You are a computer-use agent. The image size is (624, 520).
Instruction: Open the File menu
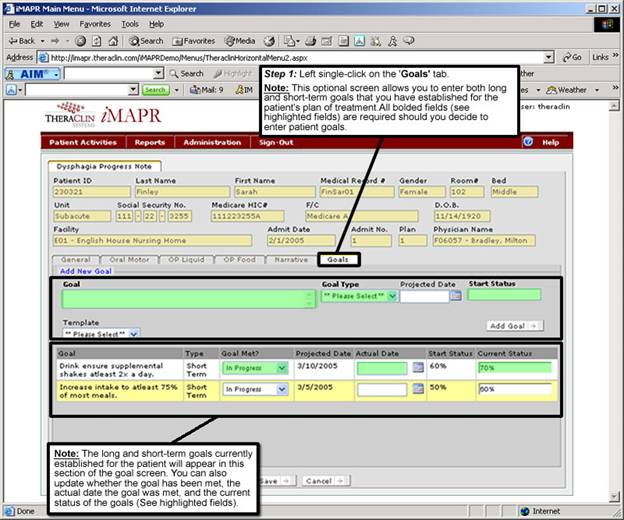point(14,24)
